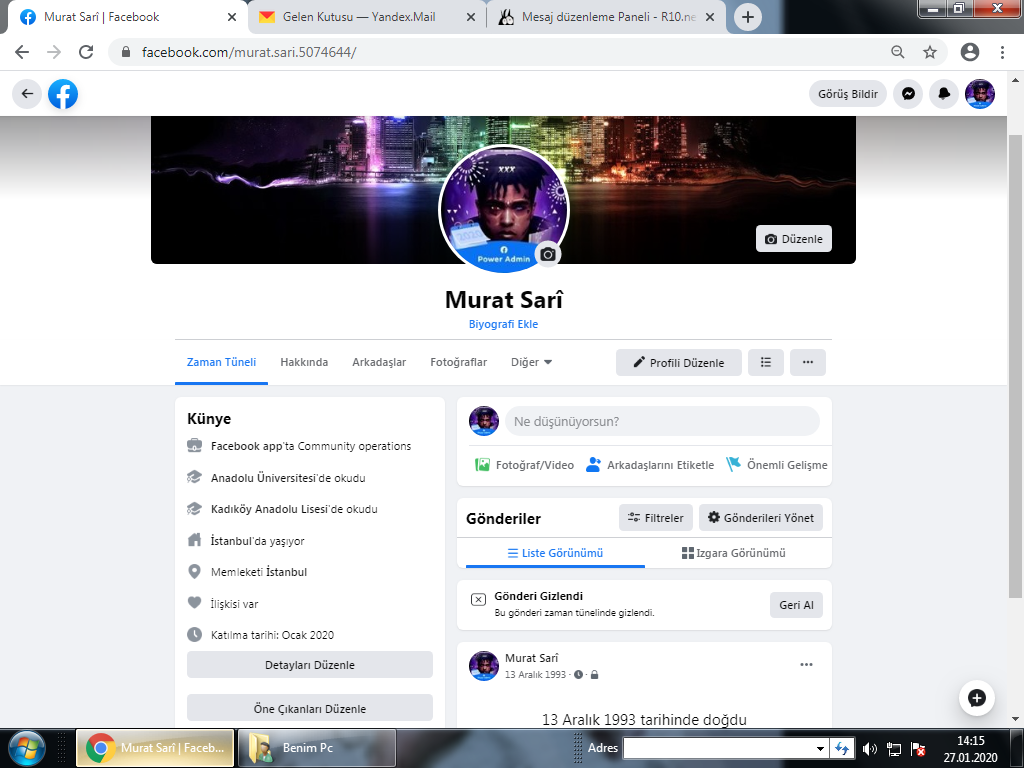1024x768 pixels.
Task: Switch to Zaman Tüneli tab
Action: [221, 362]
